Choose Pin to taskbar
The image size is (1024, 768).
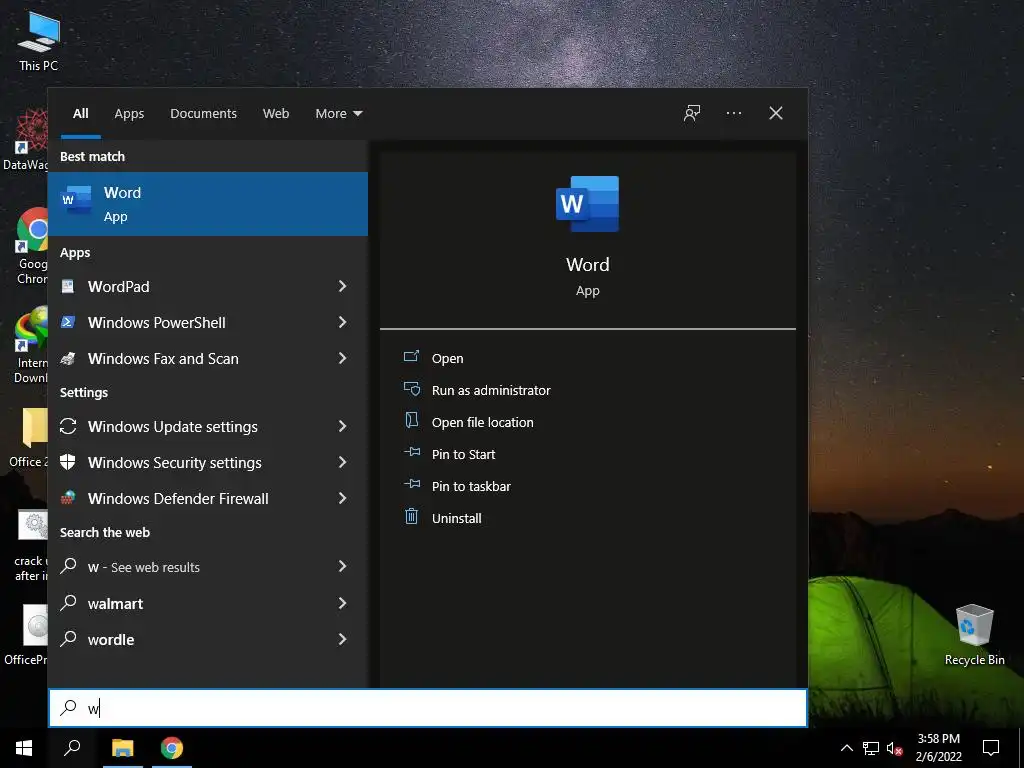(471, 487)
